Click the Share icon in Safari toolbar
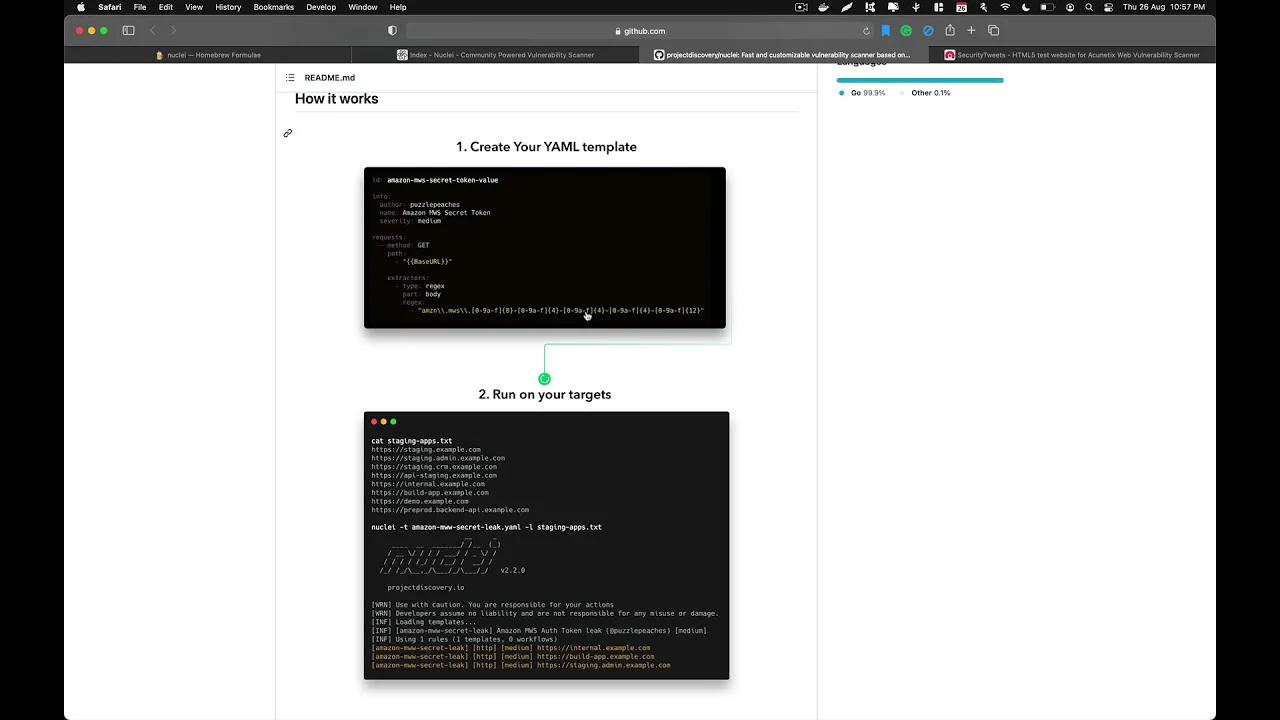 tap(950, 31)
